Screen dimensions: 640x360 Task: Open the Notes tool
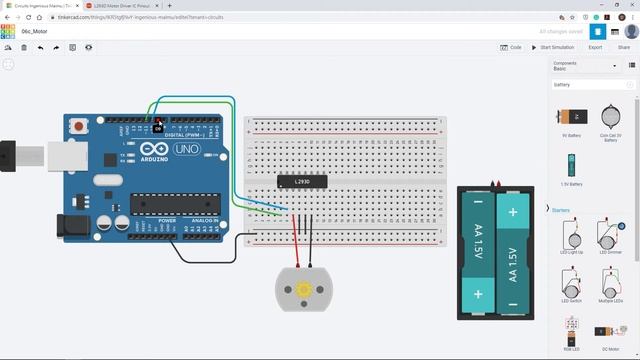click(73, 48)
